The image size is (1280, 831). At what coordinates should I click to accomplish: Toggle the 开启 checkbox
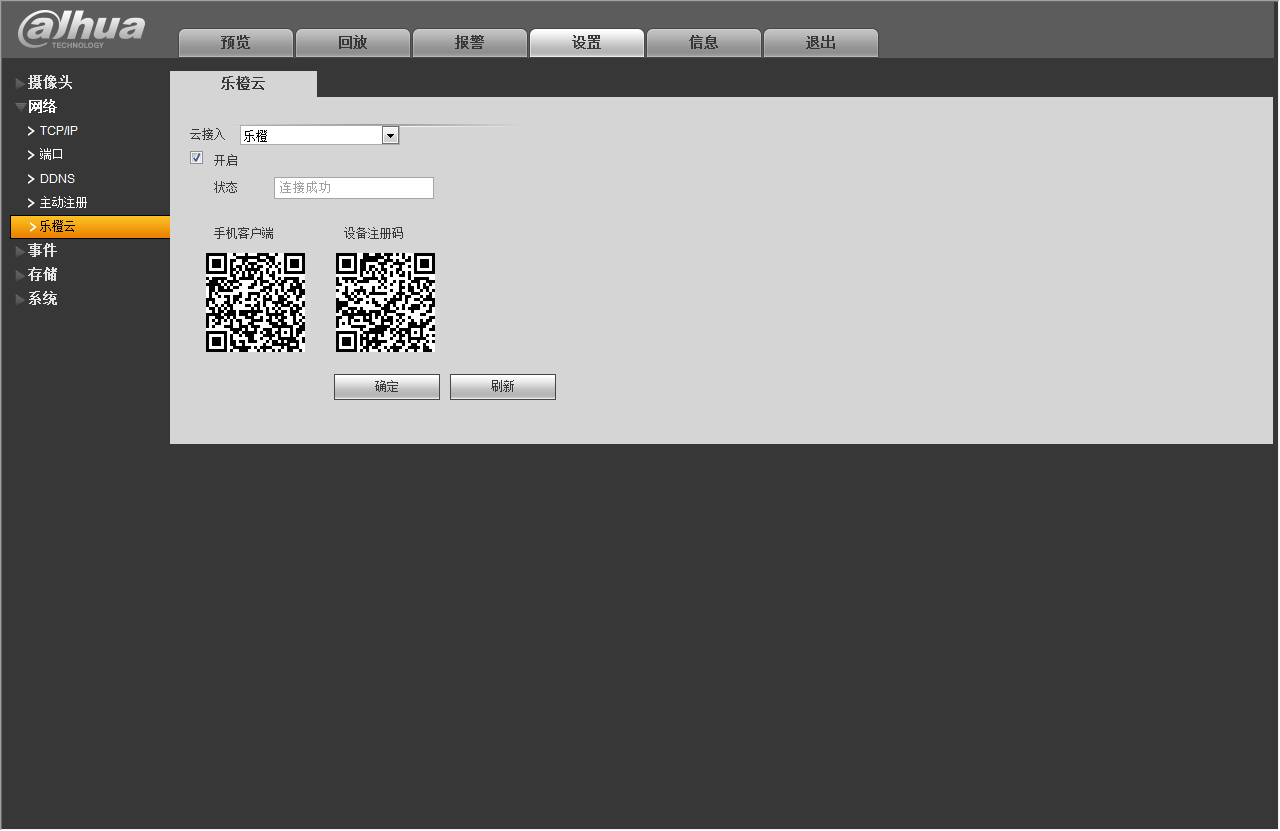(197, 158)
